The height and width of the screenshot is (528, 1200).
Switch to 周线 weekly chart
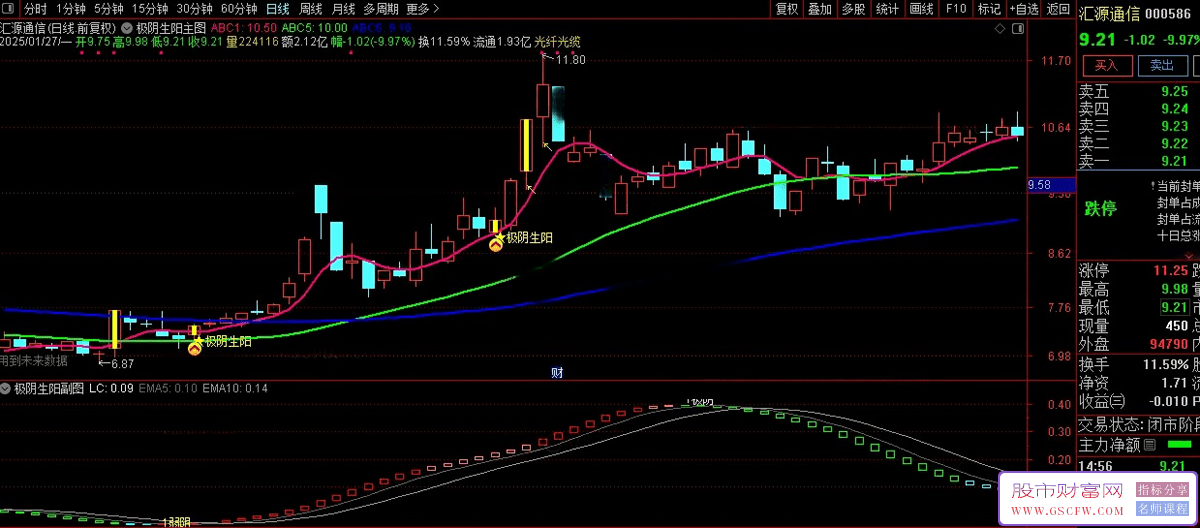coord(311,9)
